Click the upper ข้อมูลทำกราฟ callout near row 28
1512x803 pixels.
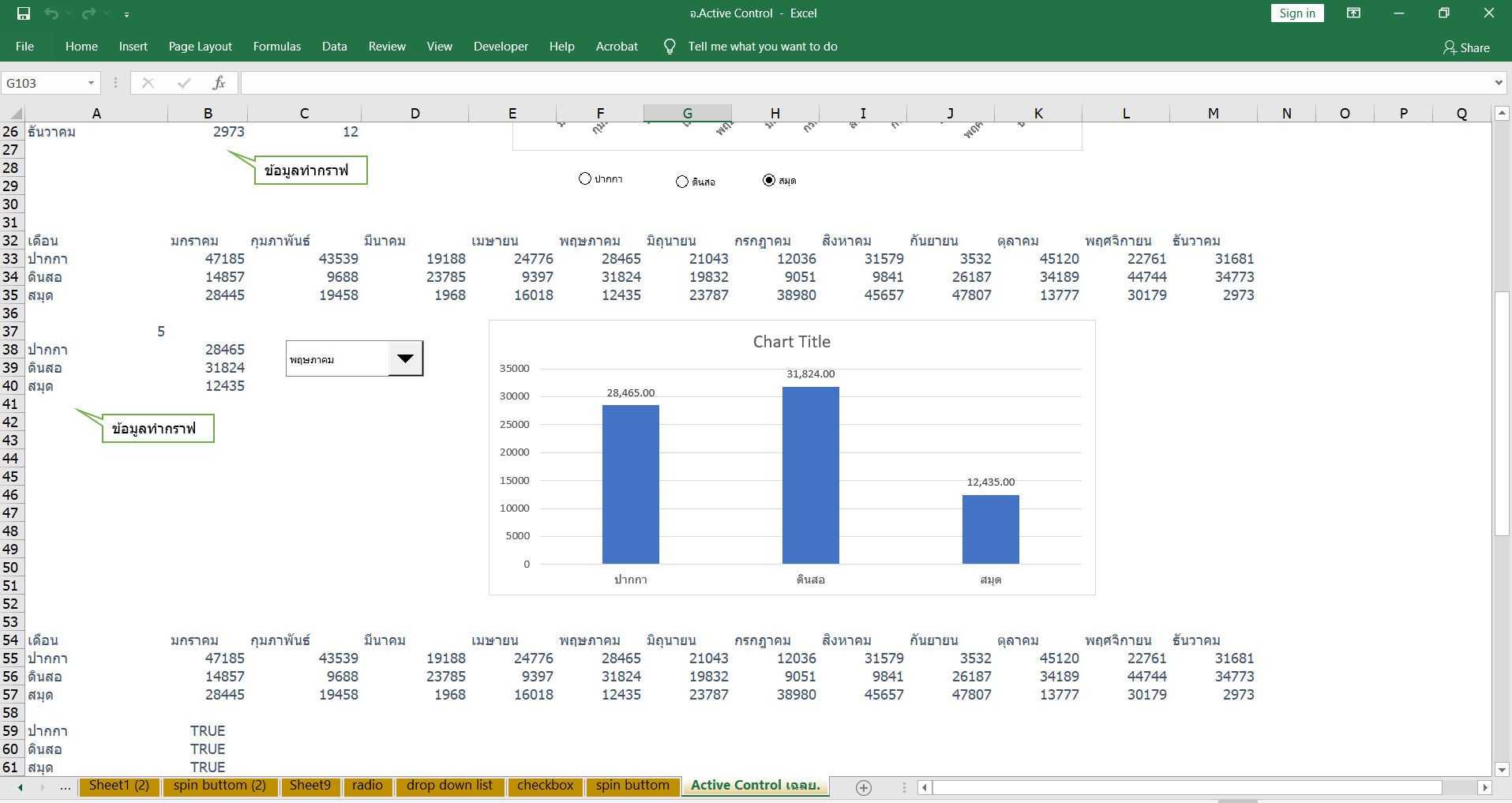point(310,171)
